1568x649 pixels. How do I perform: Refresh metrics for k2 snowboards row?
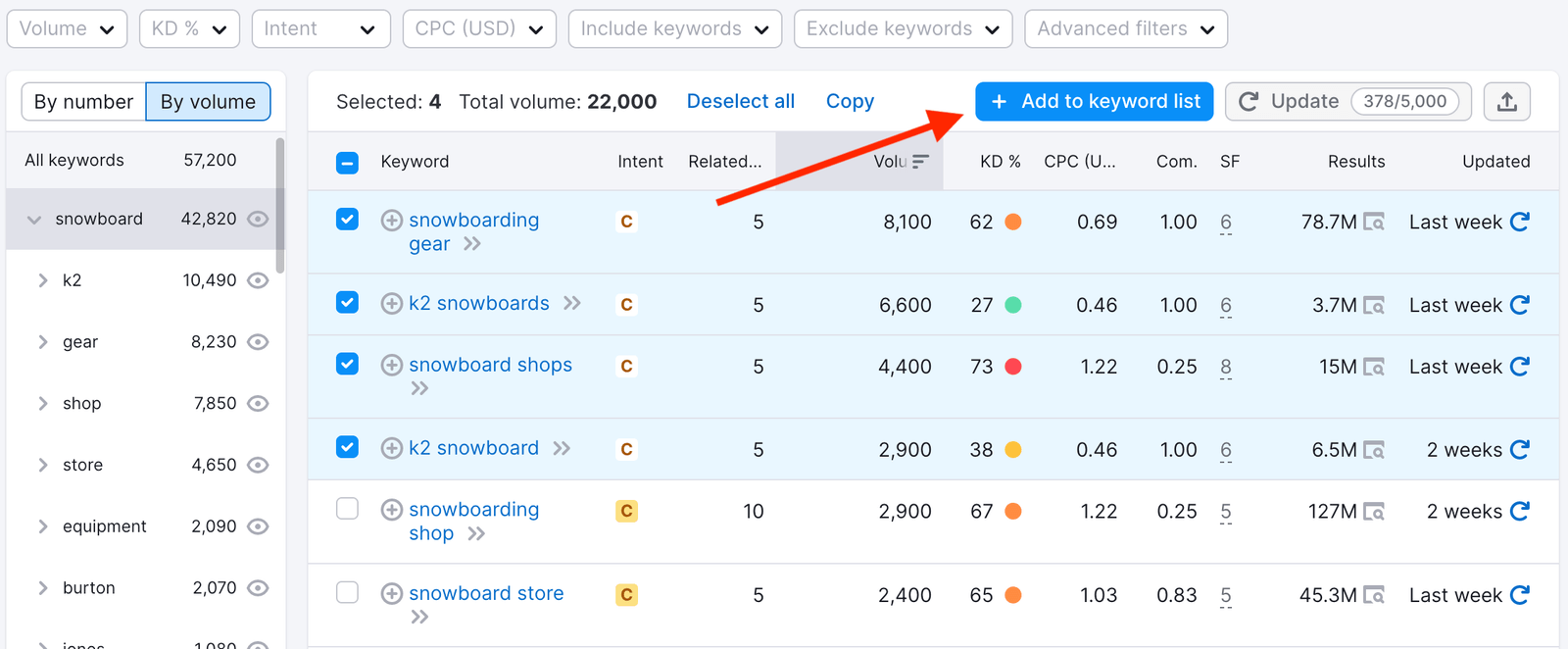(x=1520, y=305)
